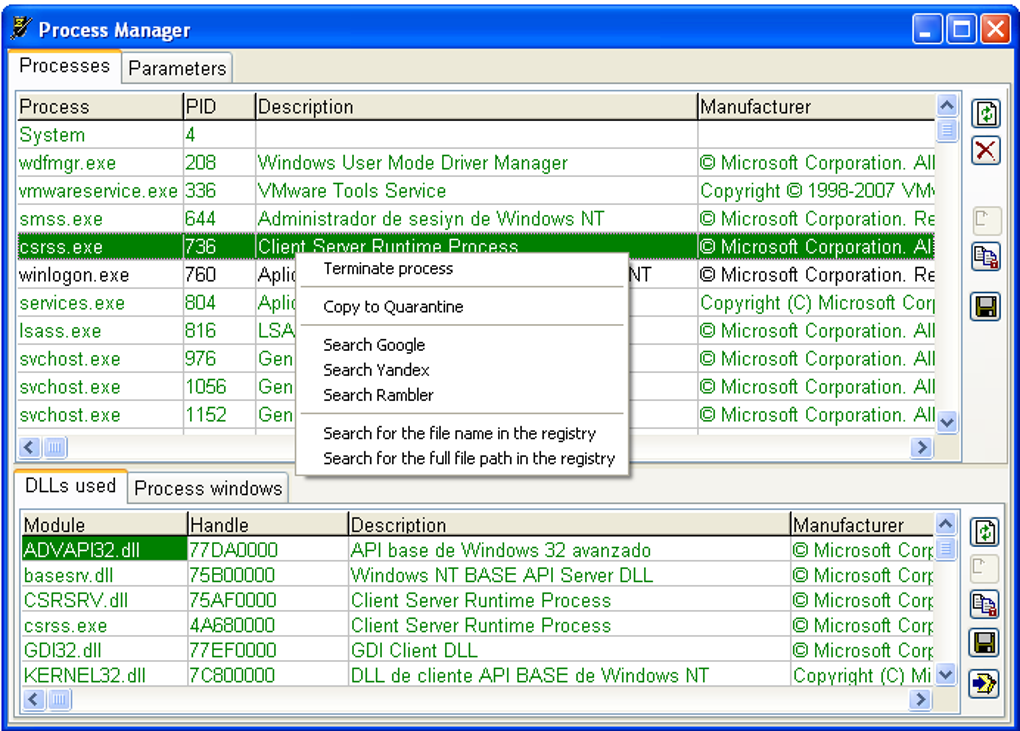The image size is (1020, 731).
Task: Click the save floppy icon beside the DLL list
Action: click(x=984, y=643)
